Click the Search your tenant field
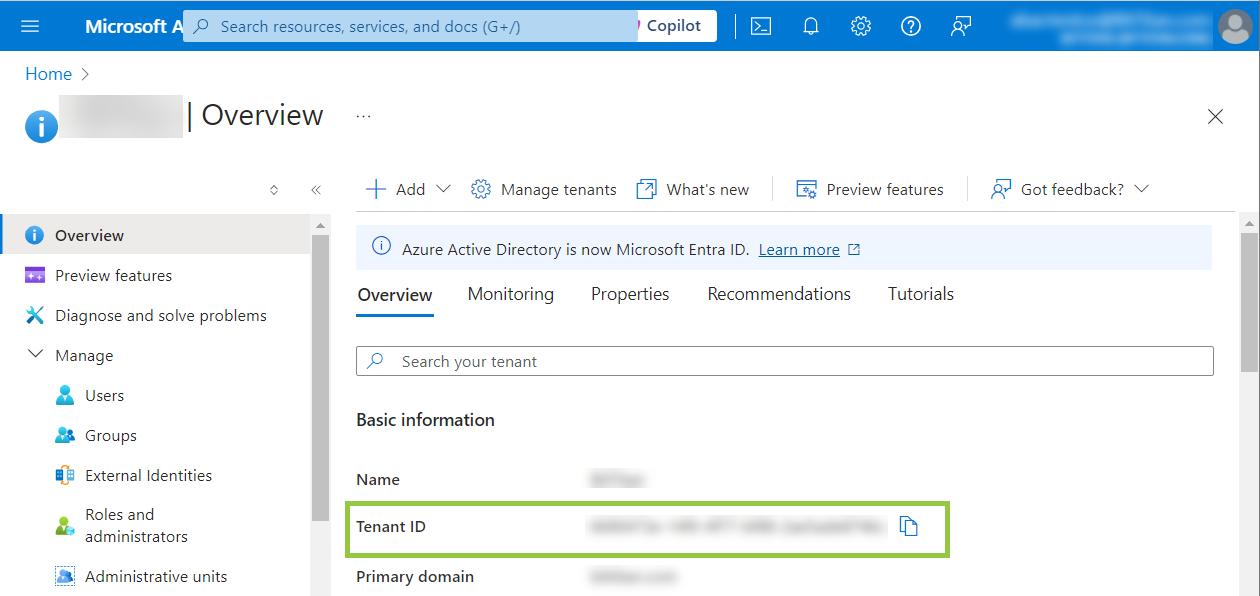The image size is (1260, 596). (x=785, y=361)
